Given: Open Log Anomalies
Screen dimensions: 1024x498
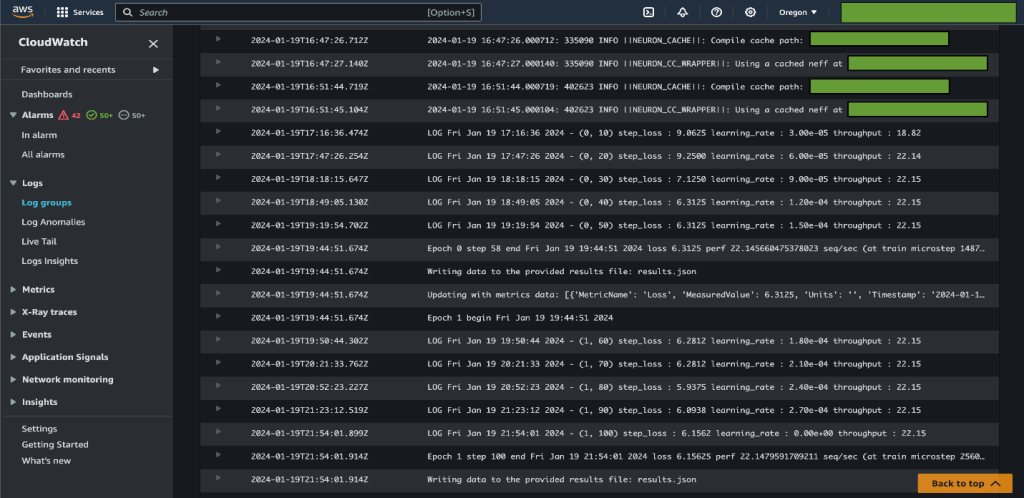Looking at the screenshot, I should point(54,222).
